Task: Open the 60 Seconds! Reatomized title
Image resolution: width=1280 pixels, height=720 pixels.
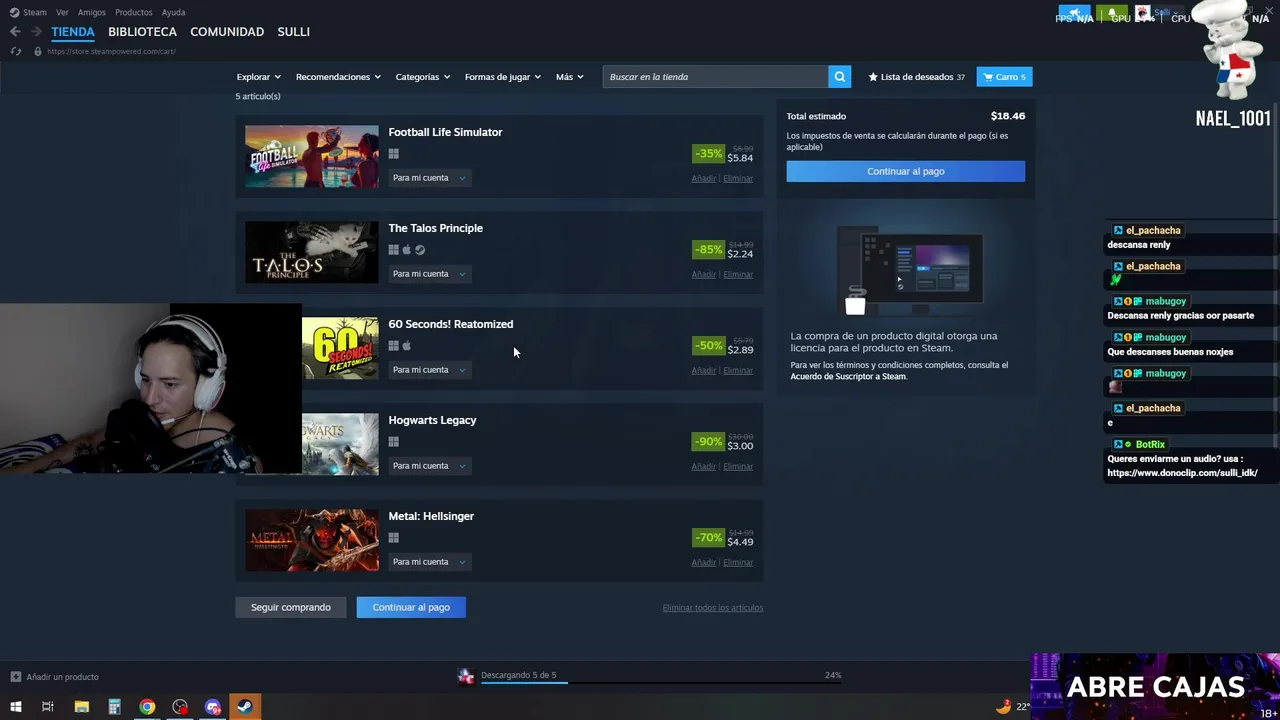Action: click(450, 324)
